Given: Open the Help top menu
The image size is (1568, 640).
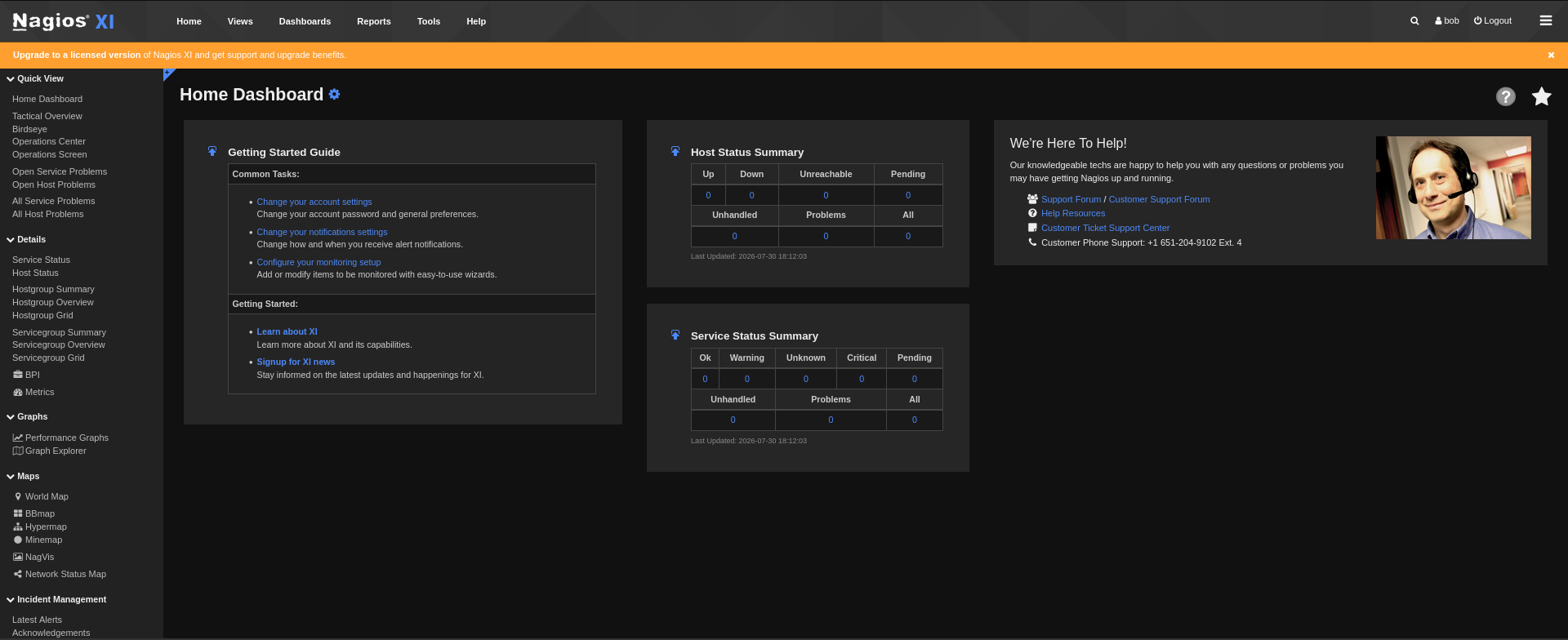Looking at the screenshot, I should coord(476,21).
